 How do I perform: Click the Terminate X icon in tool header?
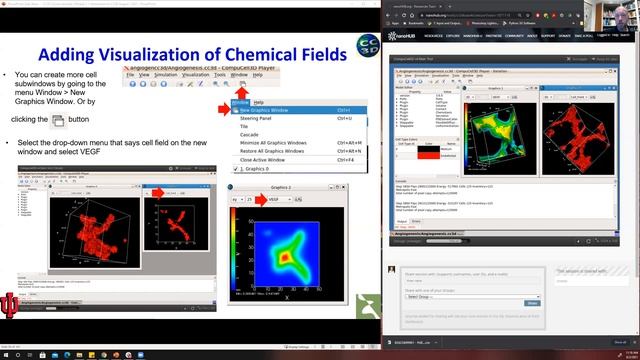click(569, 59)
